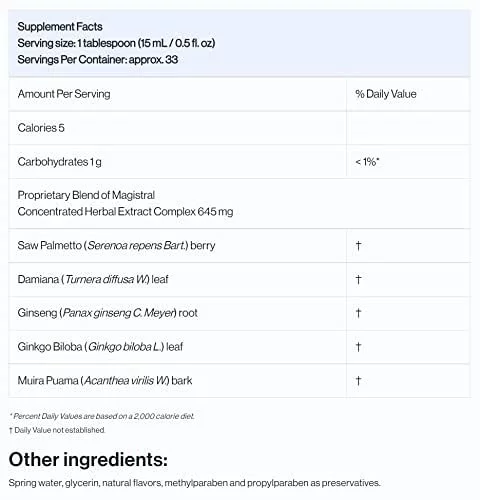The height and width of the screenshot is (500, 480).
Task: Select the Calories 5 row
Action: click(239, 128)
